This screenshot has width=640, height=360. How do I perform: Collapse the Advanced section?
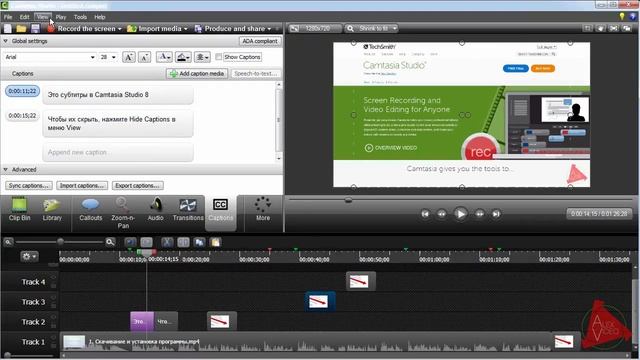tap(6, 169)
